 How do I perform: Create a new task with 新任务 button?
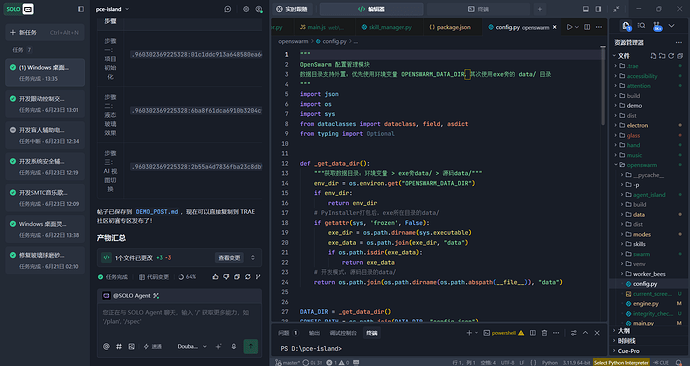pos(45,32)
